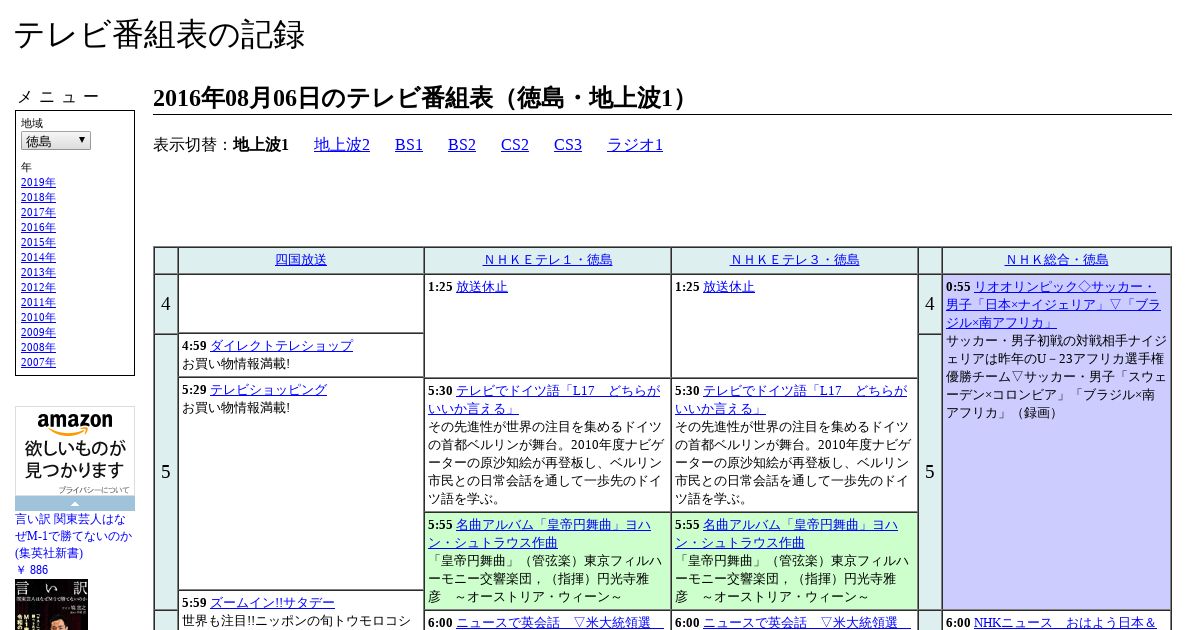Viewport: 1200px width, 630px height.
Task: Open テレビでドイツ語 L17 in Ｅテレ３ column
Action: pos(791,400)
